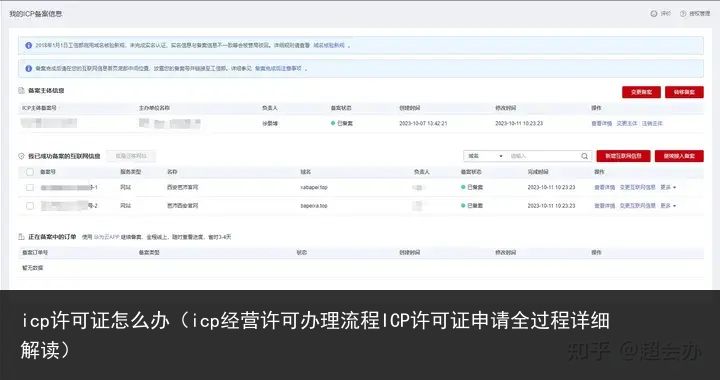The width and height of the screenshot is (720, 380).
Task: Expand 更多 menu in the bapeixa.top row
Action: click(668, 206)
